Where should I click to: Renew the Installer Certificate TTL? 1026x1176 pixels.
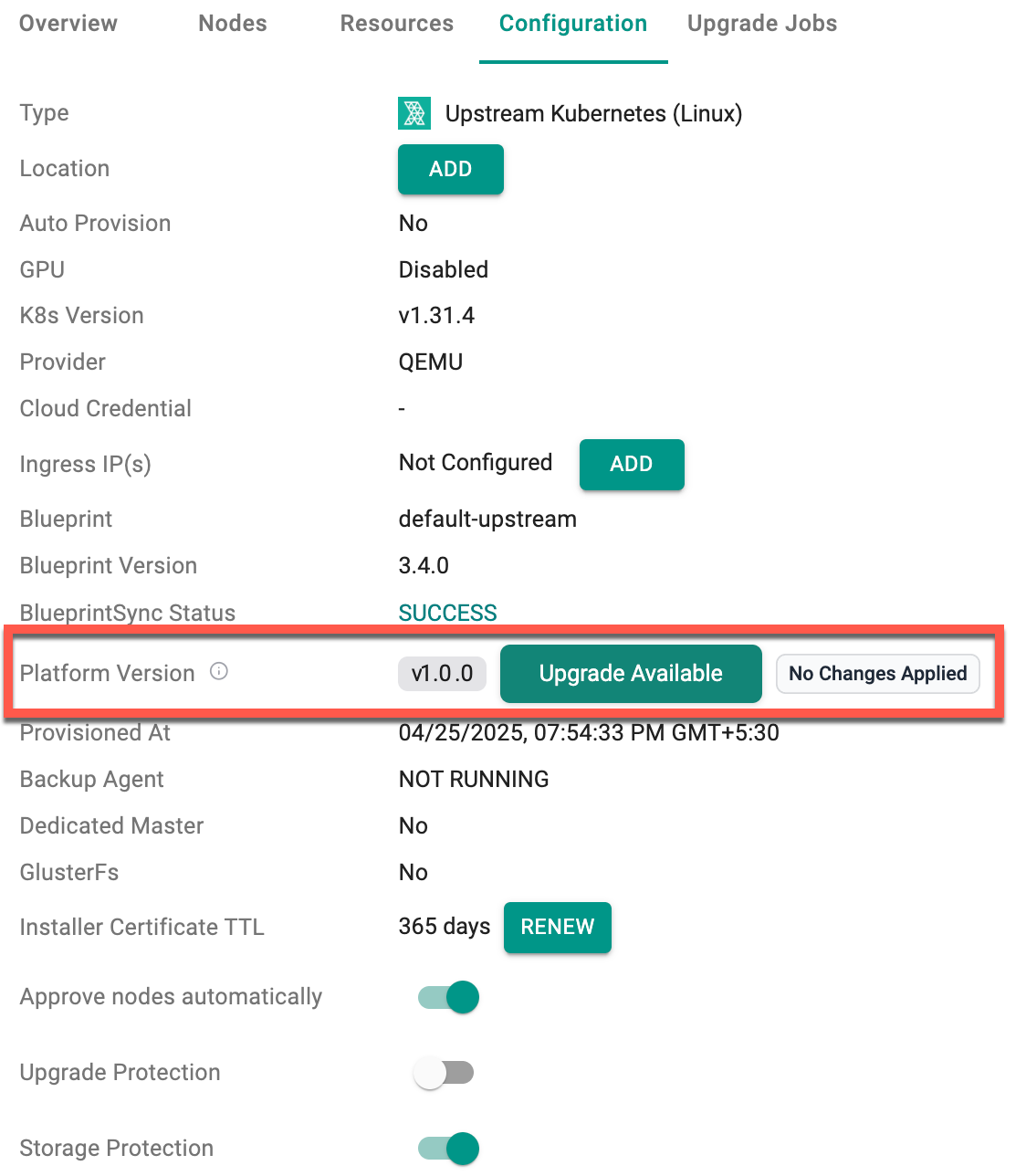coord(558,927)
